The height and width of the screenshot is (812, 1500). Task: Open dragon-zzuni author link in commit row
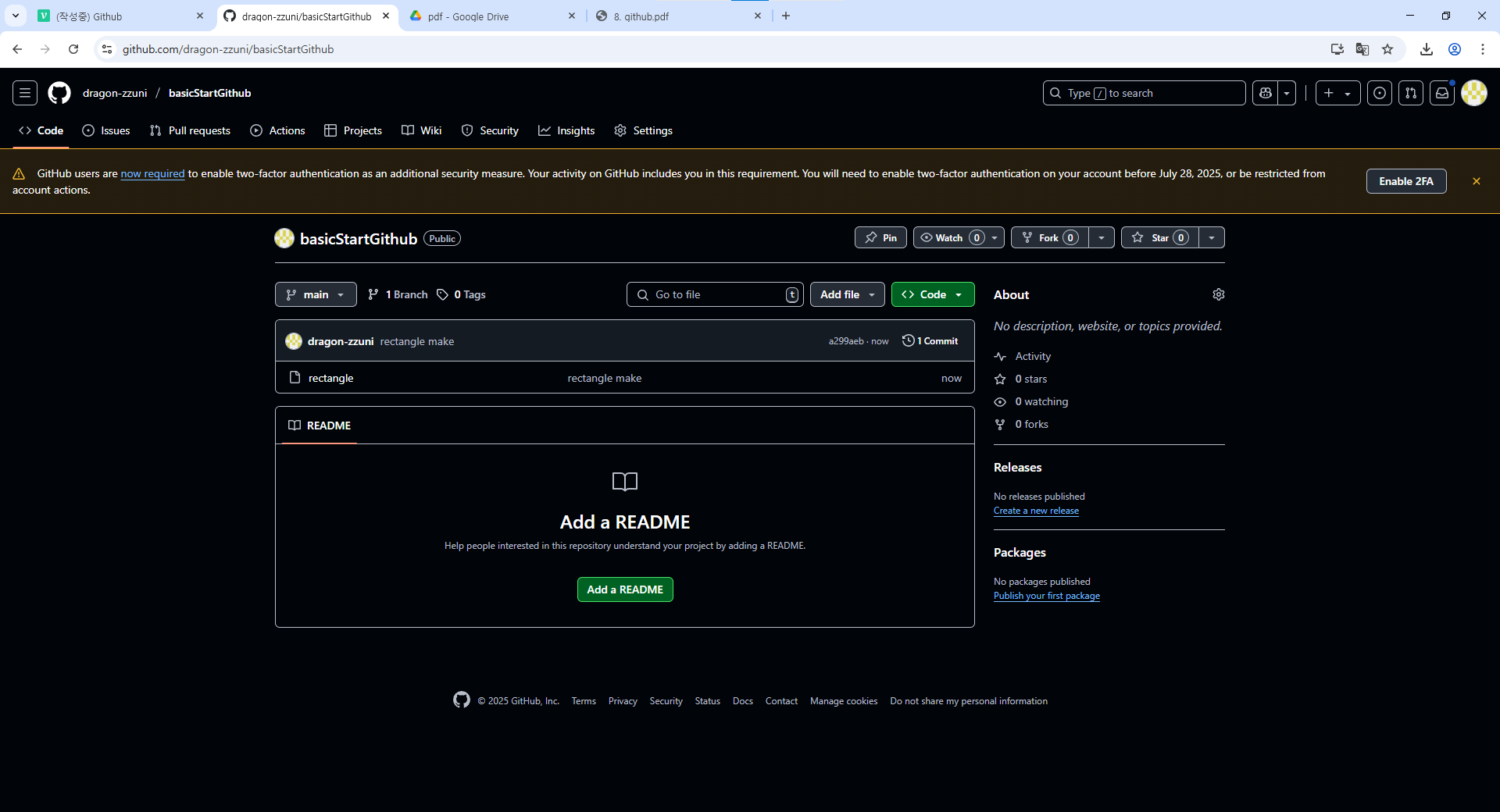point(341,341)
